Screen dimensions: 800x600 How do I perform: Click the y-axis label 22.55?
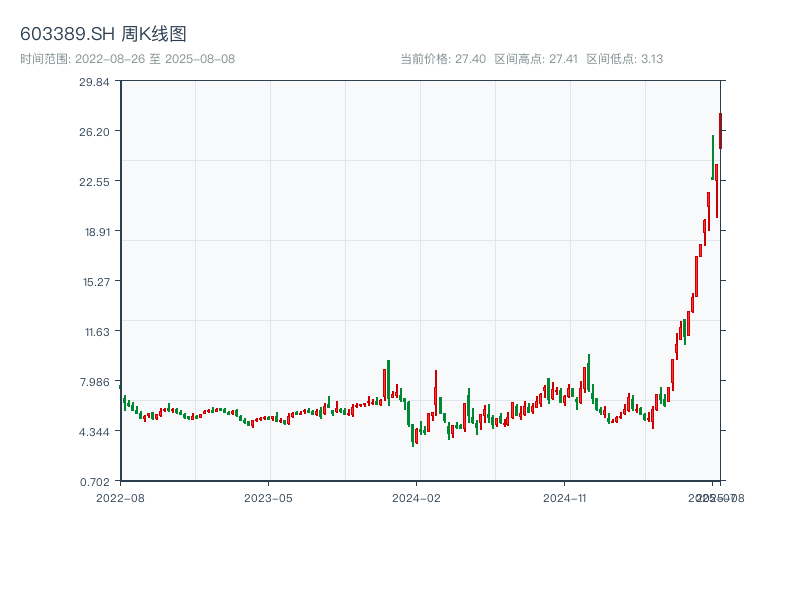94,182
